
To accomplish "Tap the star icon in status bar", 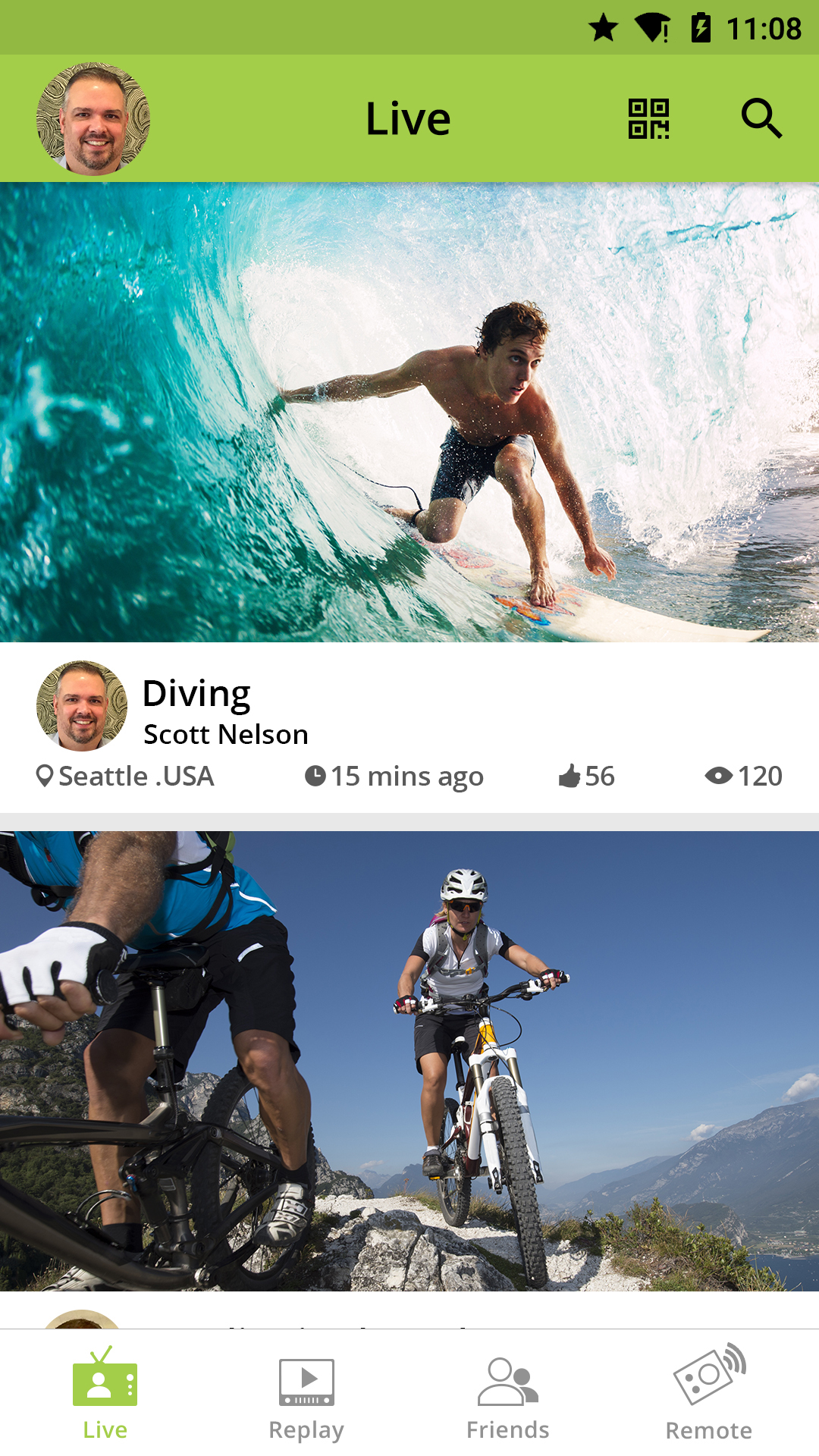I will click(604, 28).
